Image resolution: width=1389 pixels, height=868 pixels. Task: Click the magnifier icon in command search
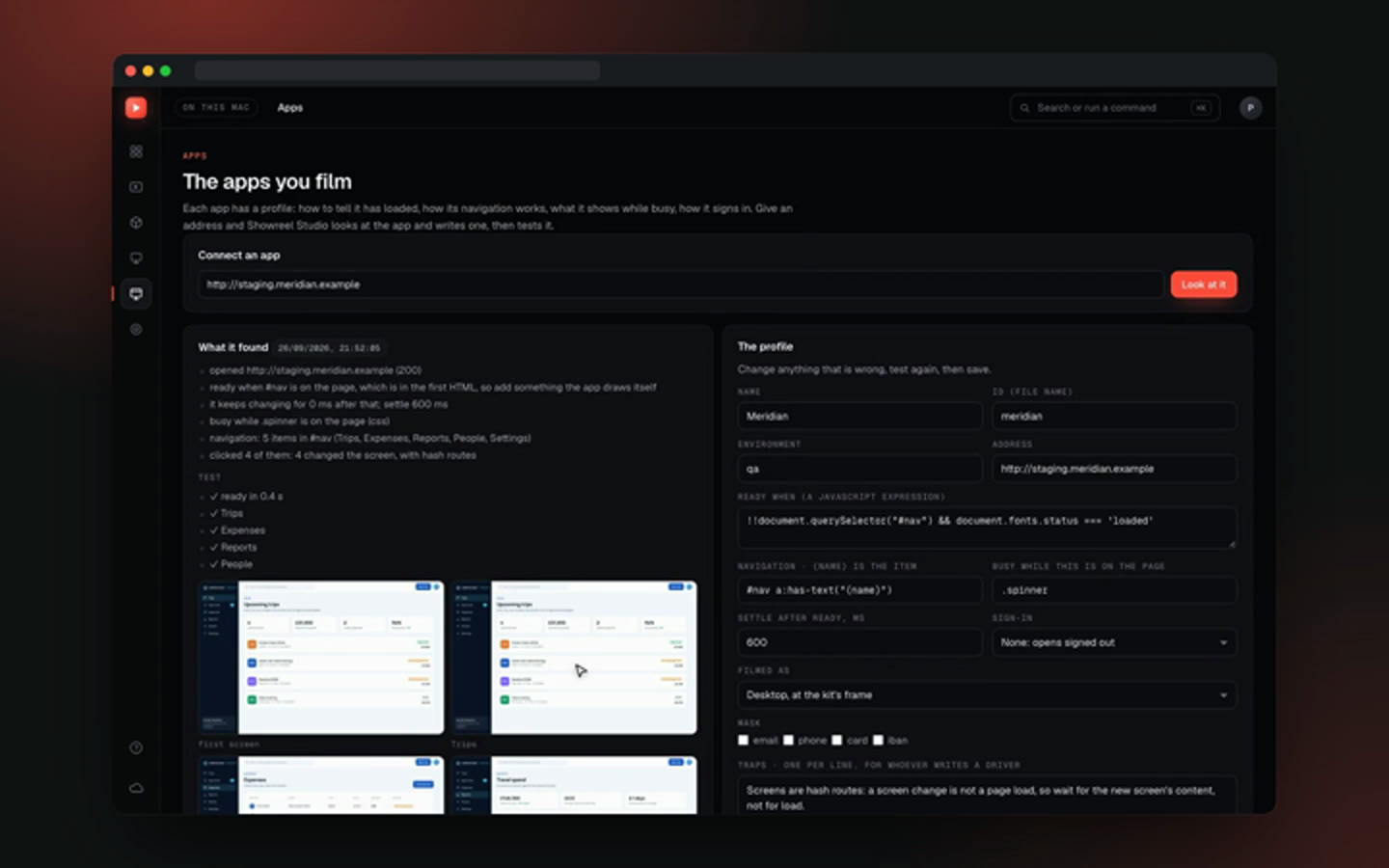(x=1024, y=108)
